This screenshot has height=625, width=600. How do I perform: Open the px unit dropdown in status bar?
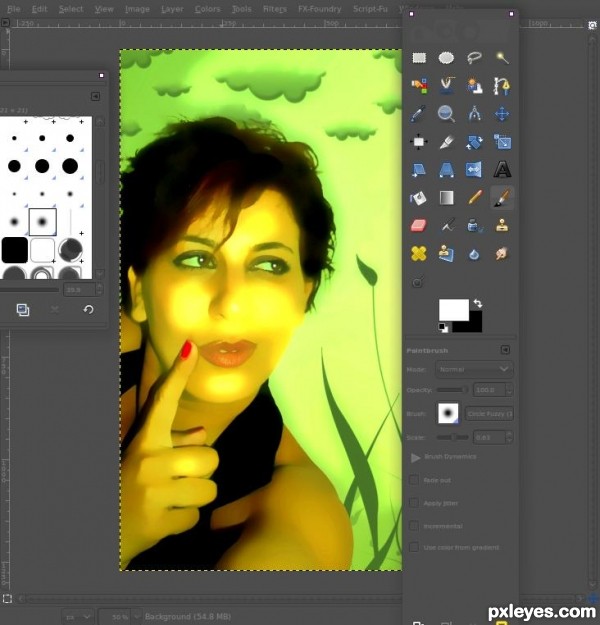pos(78,616)
